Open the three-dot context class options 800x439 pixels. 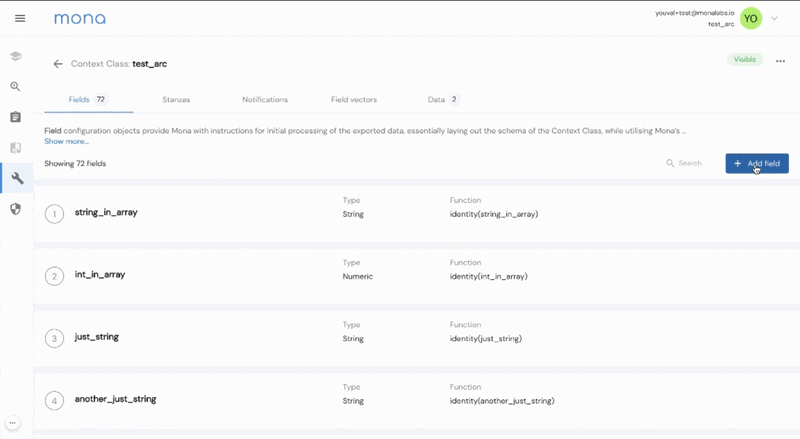click(780, 61)
